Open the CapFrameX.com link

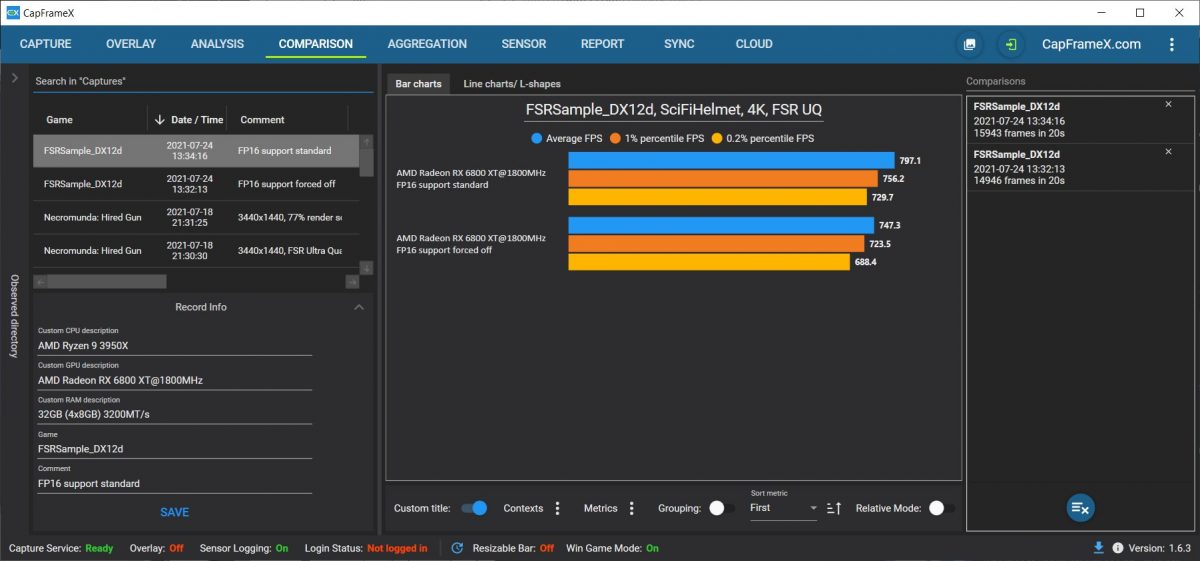(x=1091, y=44)
